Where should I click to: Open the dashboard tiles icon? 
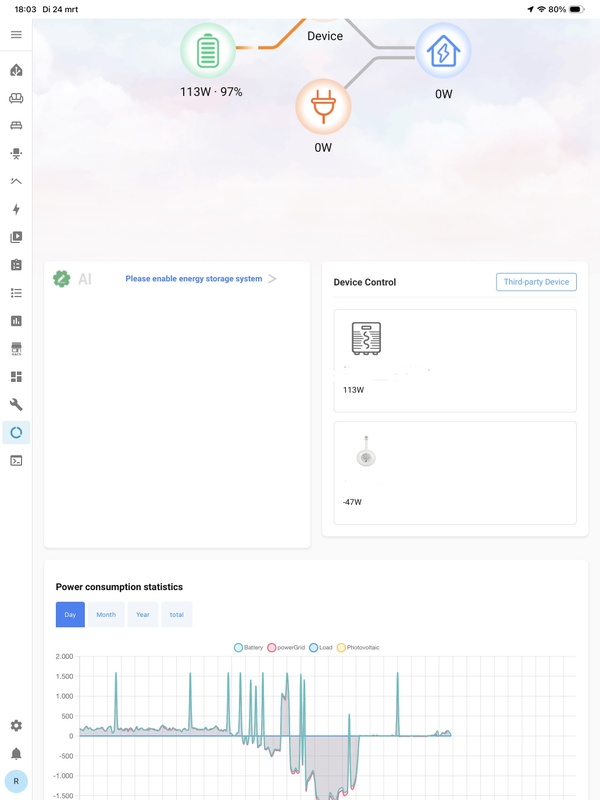(16, 377)
